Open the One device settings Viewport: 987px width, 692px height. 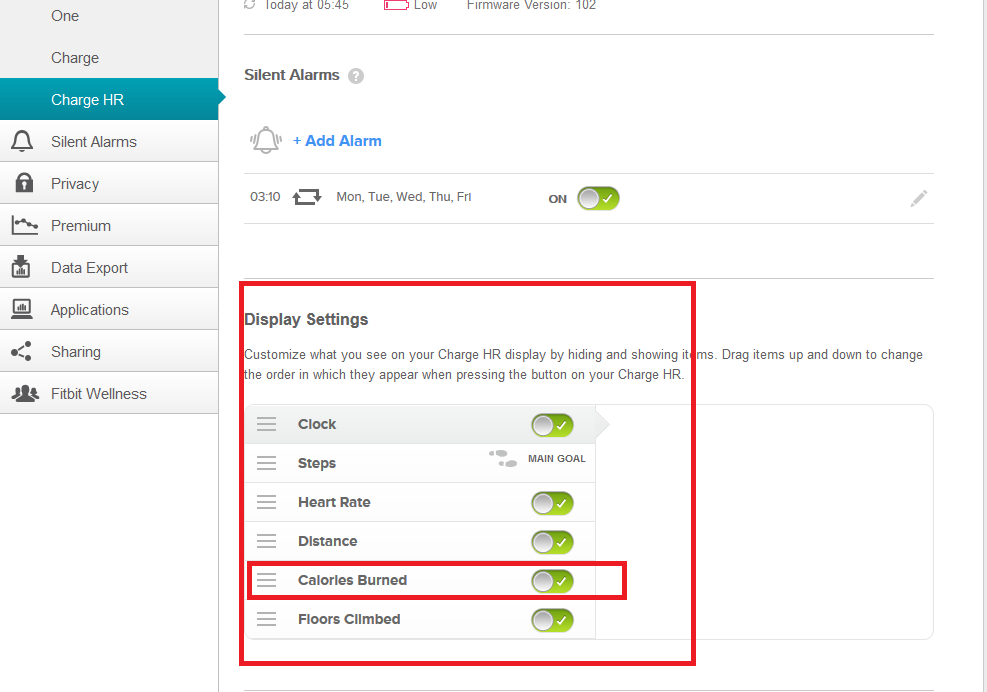click(x=109, y=16)
